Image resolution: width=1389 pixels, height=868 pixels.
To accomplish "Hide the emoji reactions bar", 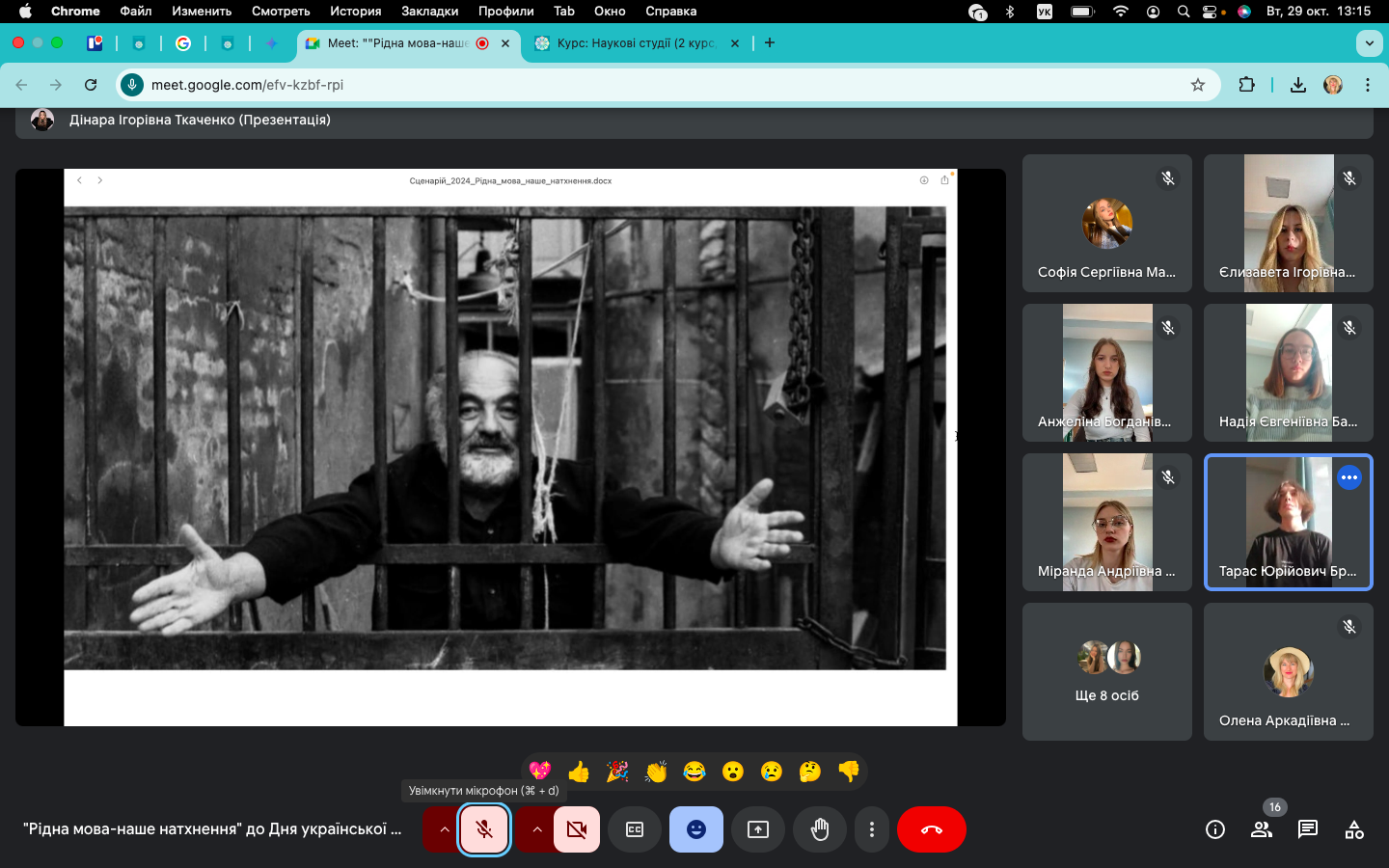I will click(x=696, y=829).
